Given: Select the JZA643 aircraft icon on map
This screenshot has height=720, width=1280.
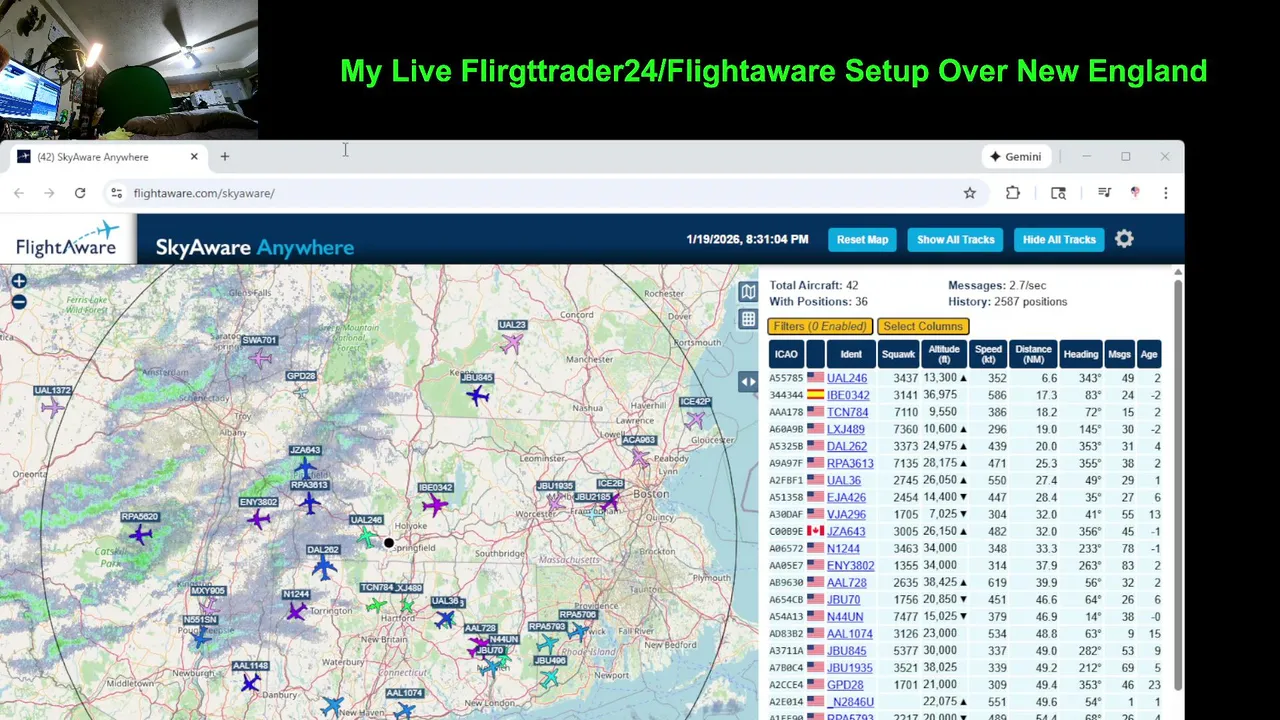Looking at the screenshot, I should pyautogui.click(x=305, y=467).
